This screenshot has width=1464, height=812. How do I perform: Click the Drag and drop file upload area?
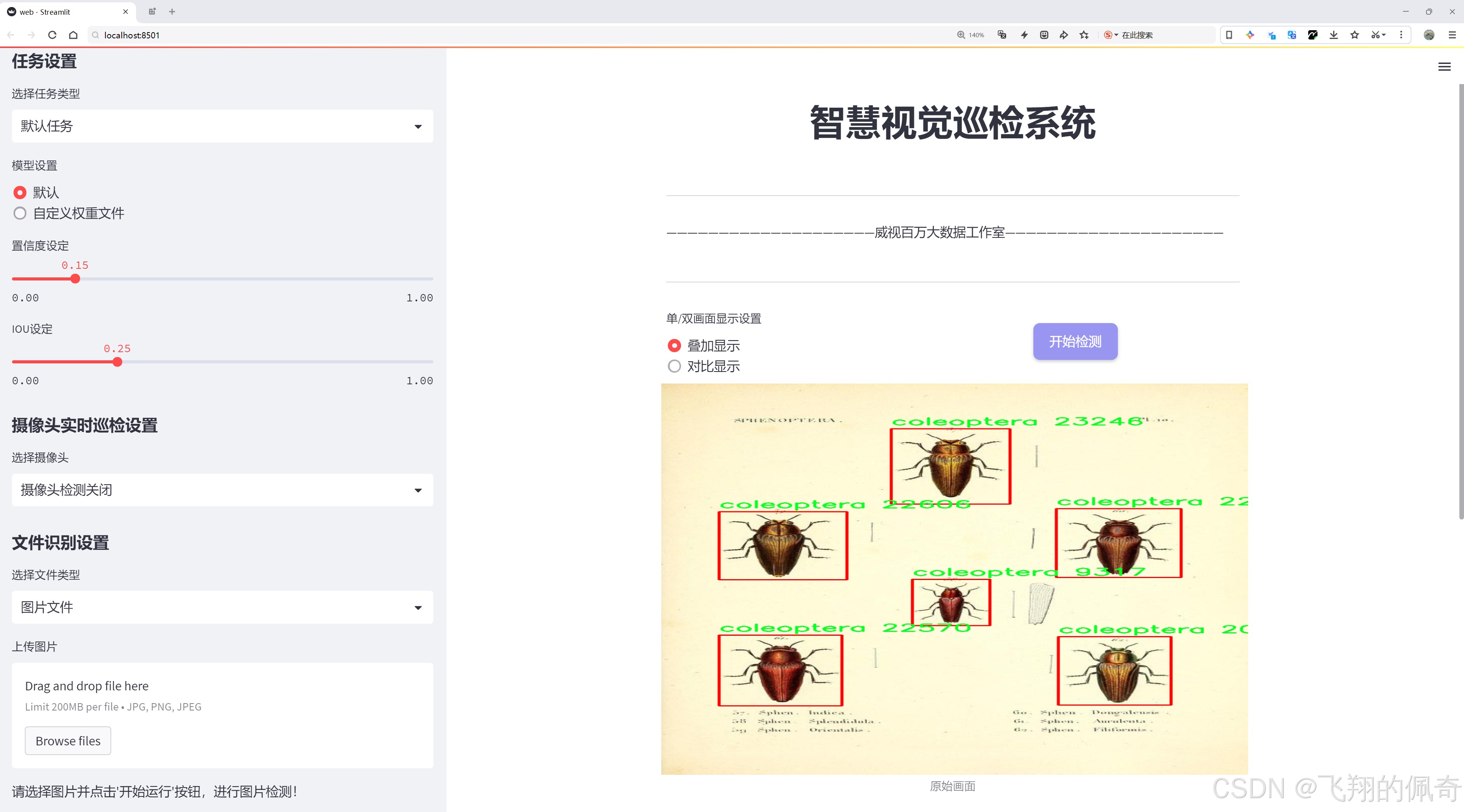click(x=222, y=716)
